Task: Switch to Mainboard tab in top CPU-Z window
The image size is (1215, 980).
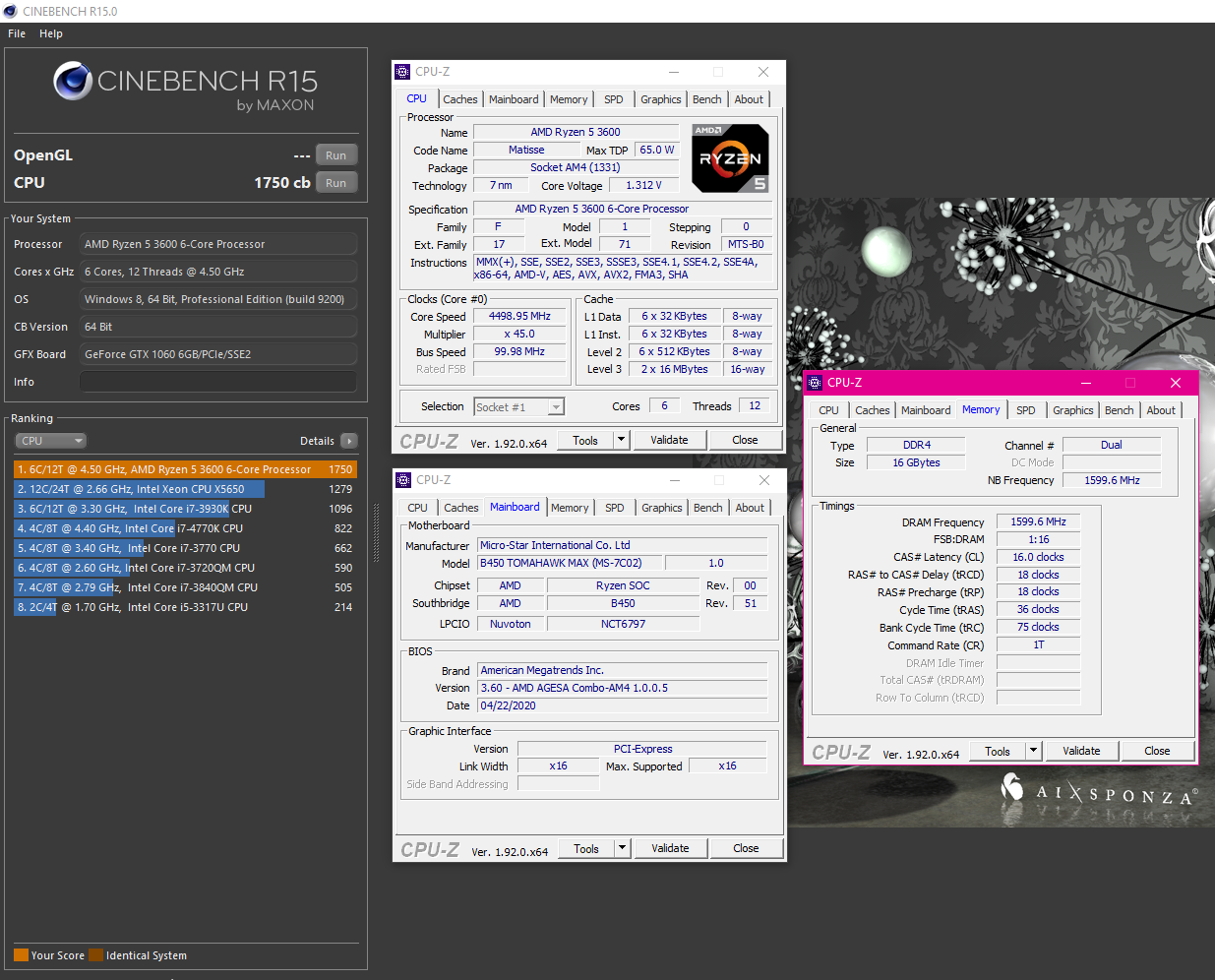Action: [x=514, y=99]
